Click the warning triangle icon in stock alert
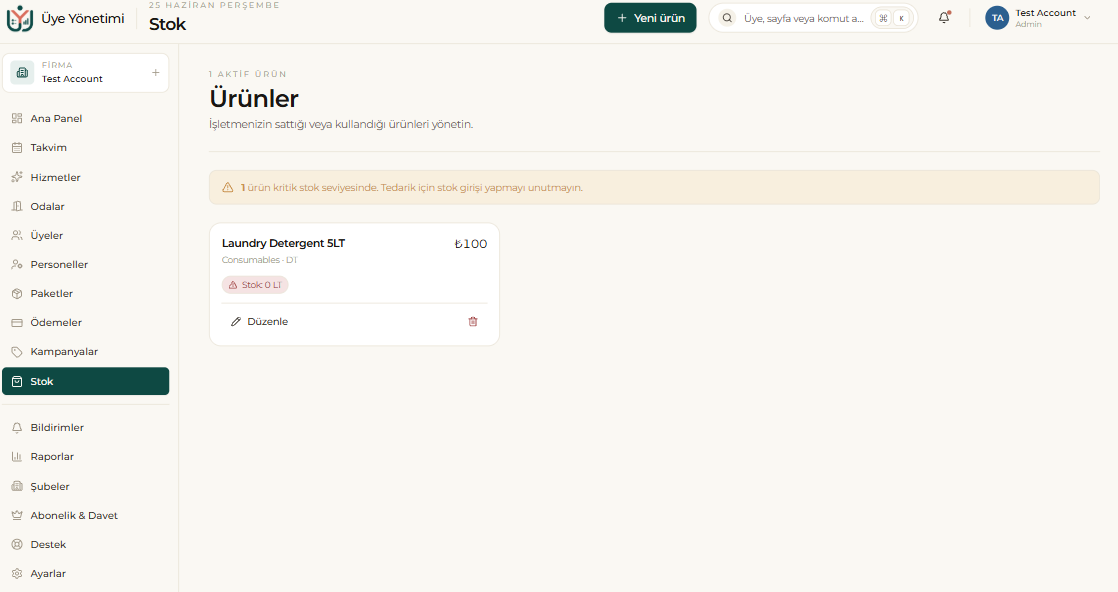The image size is (1118, 592). (227, 188)
